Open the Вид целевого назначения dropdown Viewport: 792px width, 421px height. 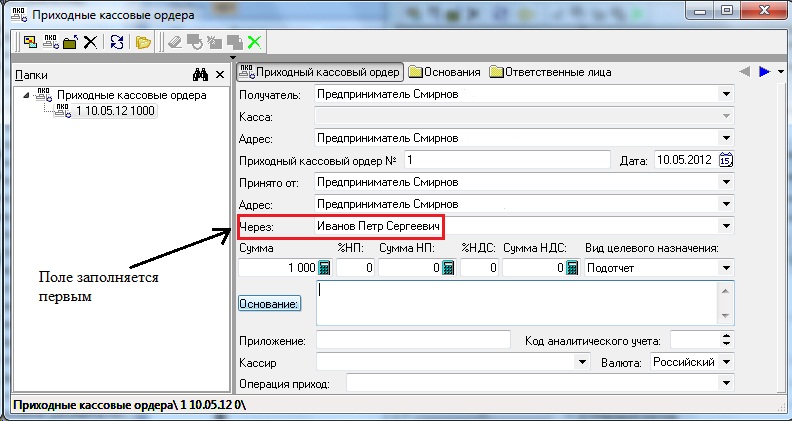(726, 268)
